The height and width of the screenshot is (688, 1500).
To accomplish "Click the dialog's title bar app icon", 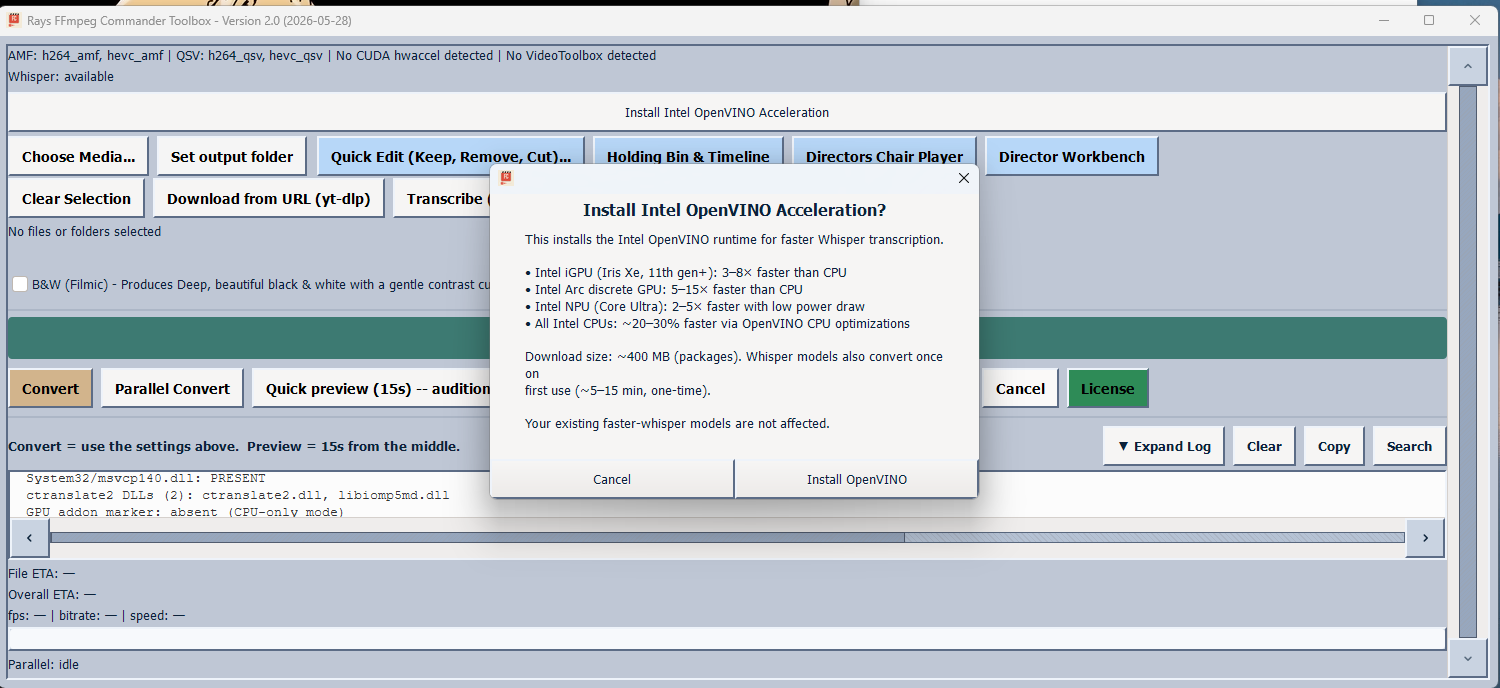I will click(506, 178).
